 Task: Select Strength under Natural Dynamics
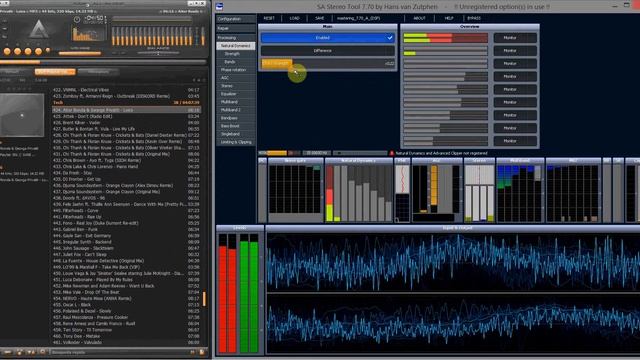[236, 54]
